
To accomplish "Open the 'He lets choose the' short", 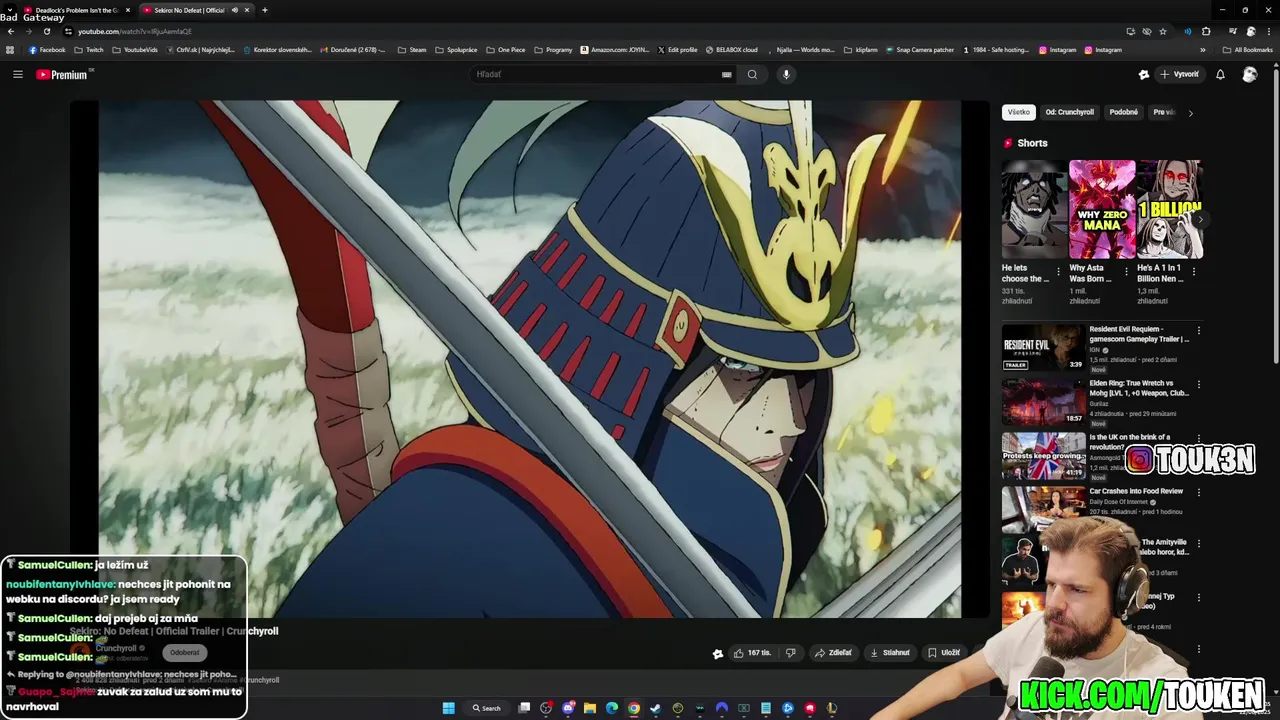I will [1033, 209].
